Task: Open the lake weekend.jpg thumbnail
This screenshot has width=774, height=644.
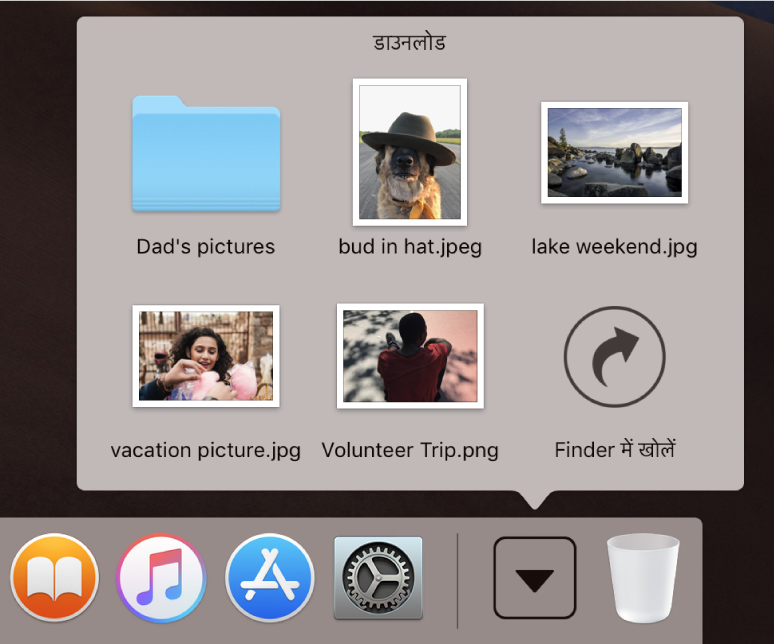Action: click(x=615, y=152)
